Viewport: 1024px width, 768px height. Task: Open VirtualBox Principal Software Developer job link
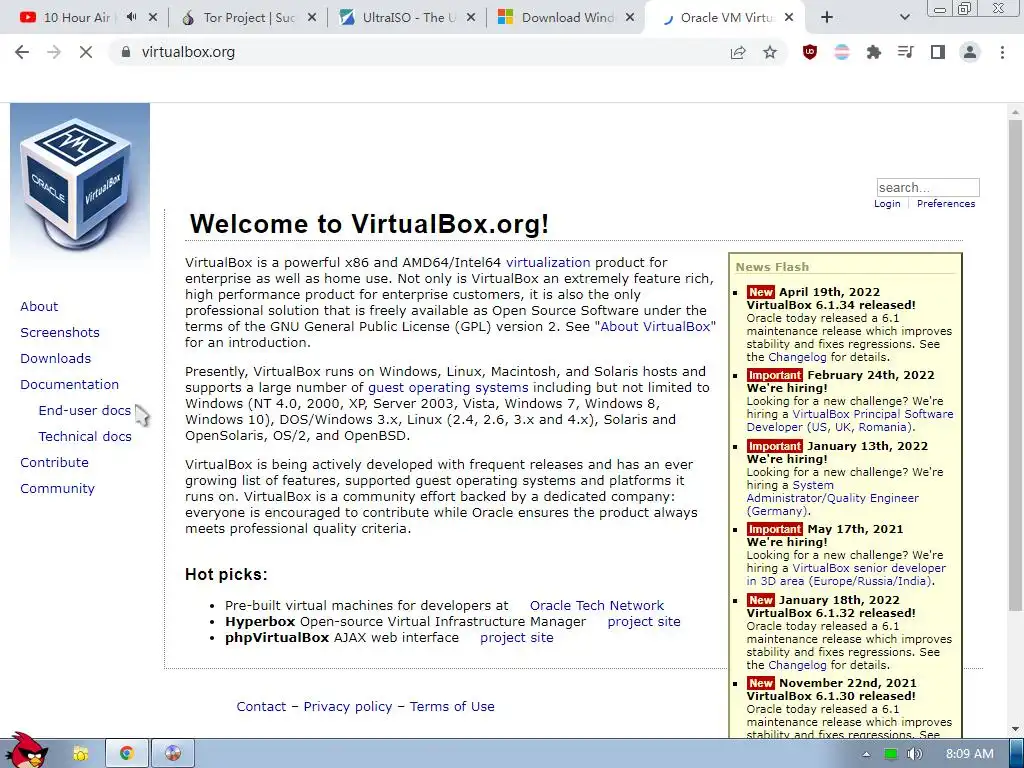point(850,421)
